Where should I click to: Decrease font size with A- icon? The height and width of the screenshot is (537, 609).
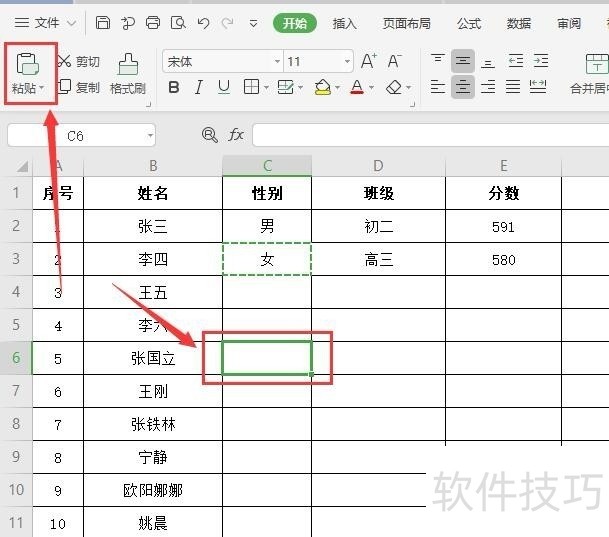pos(394,61)
